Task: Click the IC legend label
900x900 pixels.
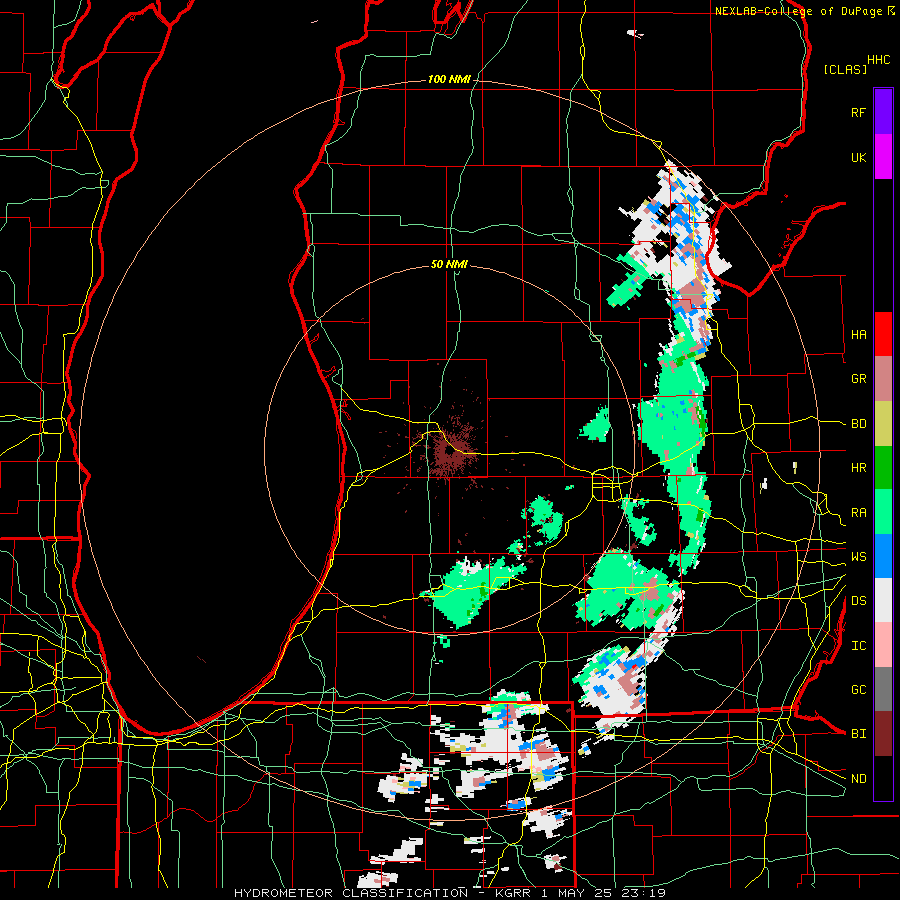Action: (x=858, y=646)
